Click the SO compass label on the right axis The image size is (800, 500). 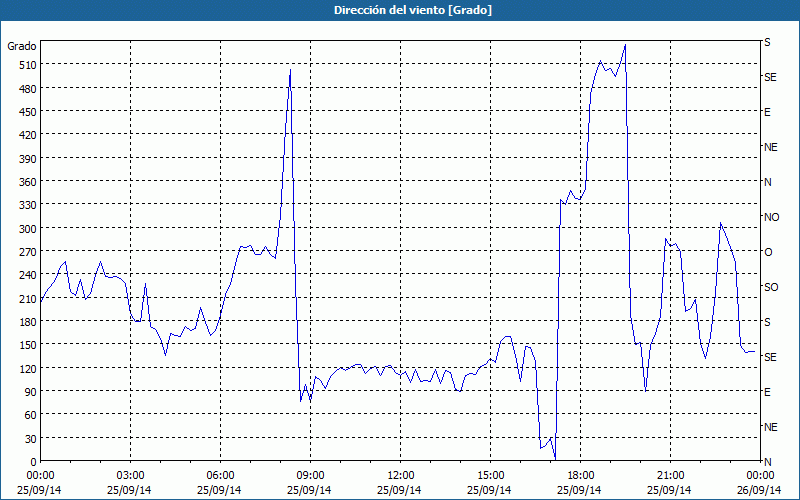click(x=771, y=287)
